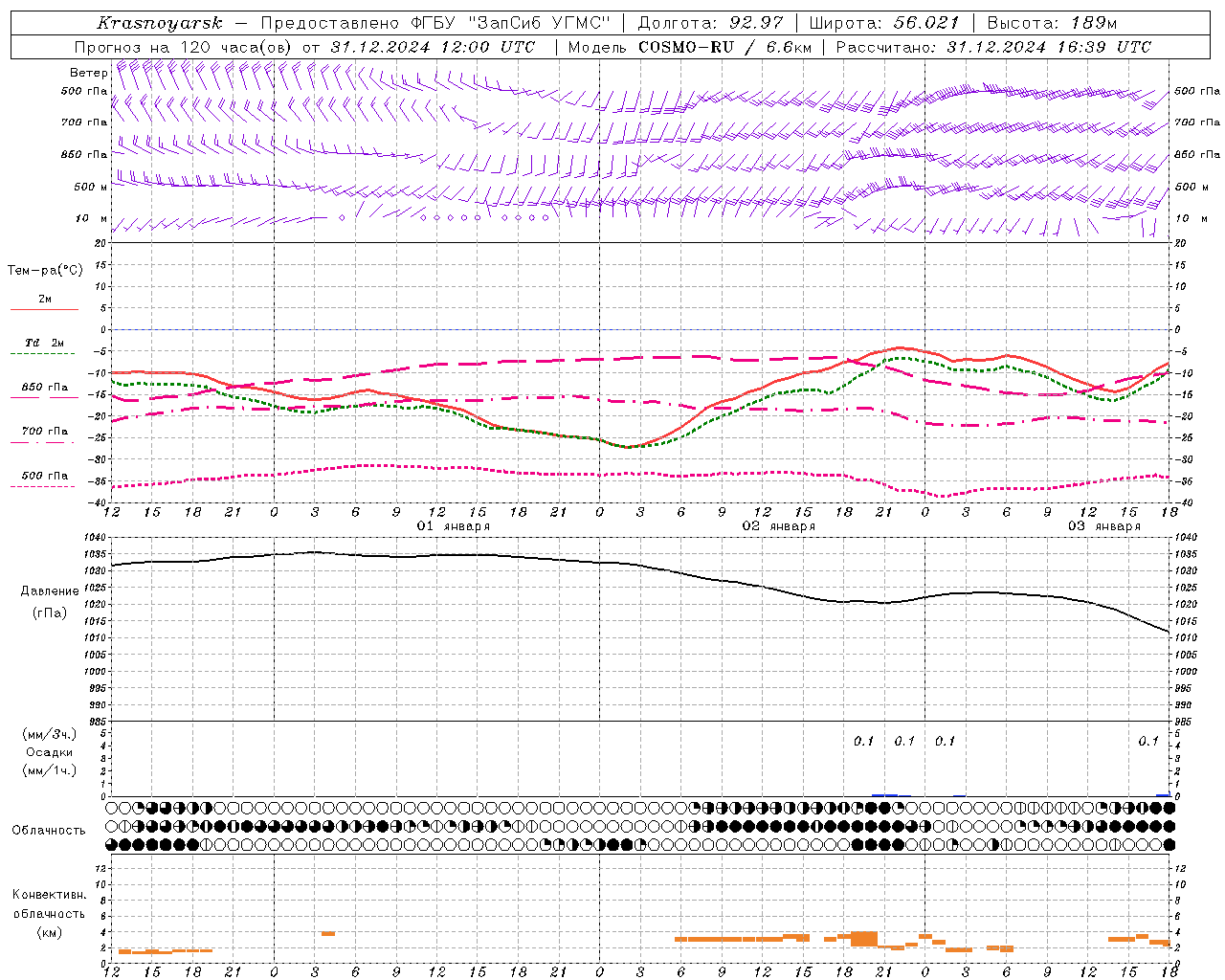Select the "Долгота: 92.97" header field

[710, 23]
